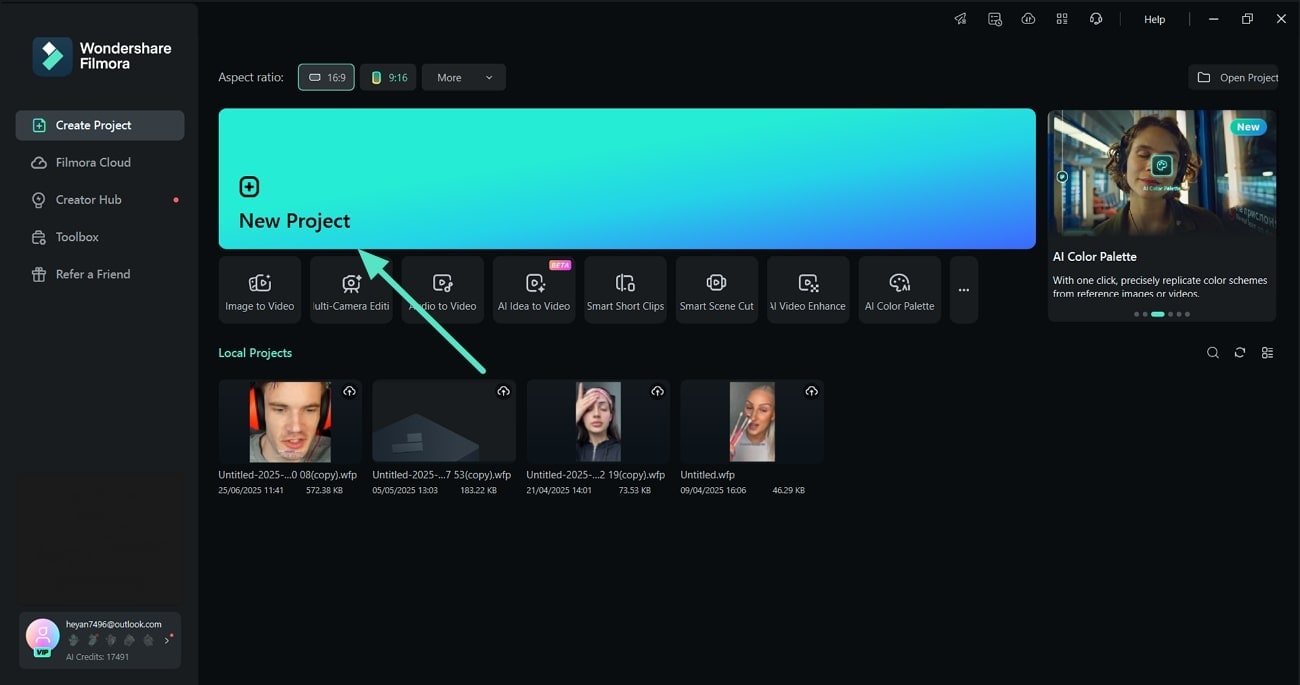The height and width of the screenshot is (685, 1300).
Task: Click the last dot of the banner carousel
Action: pyautogui.click(x=1187, y=314)
